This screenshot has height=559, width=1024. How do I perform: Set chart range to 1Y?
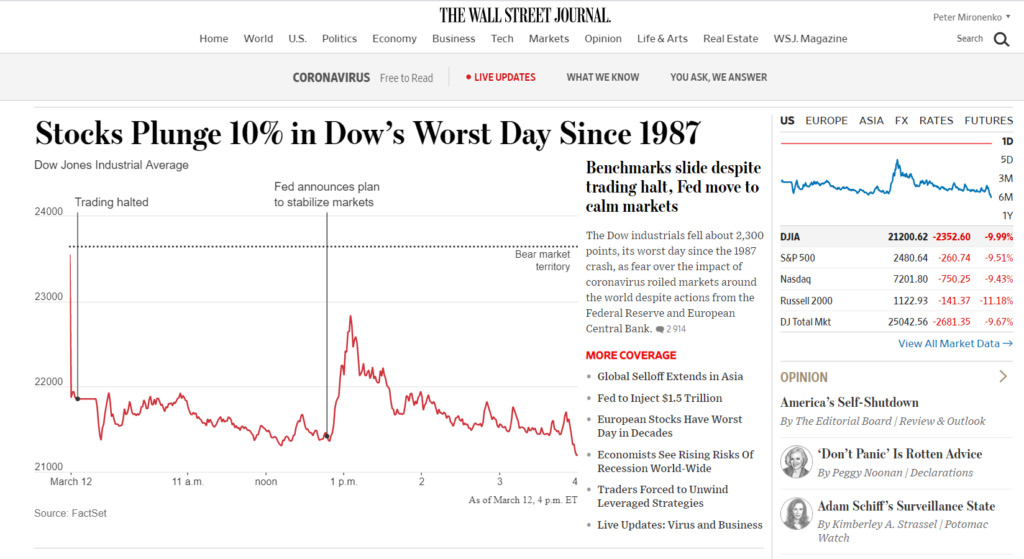click(1006, 215)
